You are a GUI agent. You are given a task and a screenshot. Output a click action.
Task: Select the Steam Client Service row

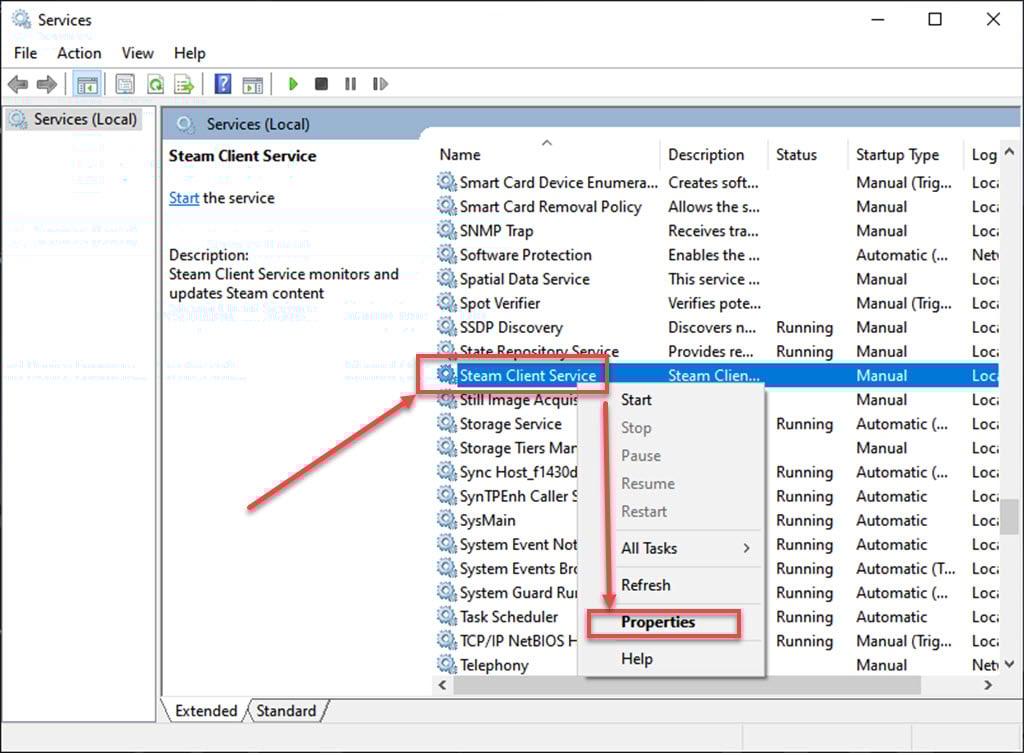(x=716, y=376)
